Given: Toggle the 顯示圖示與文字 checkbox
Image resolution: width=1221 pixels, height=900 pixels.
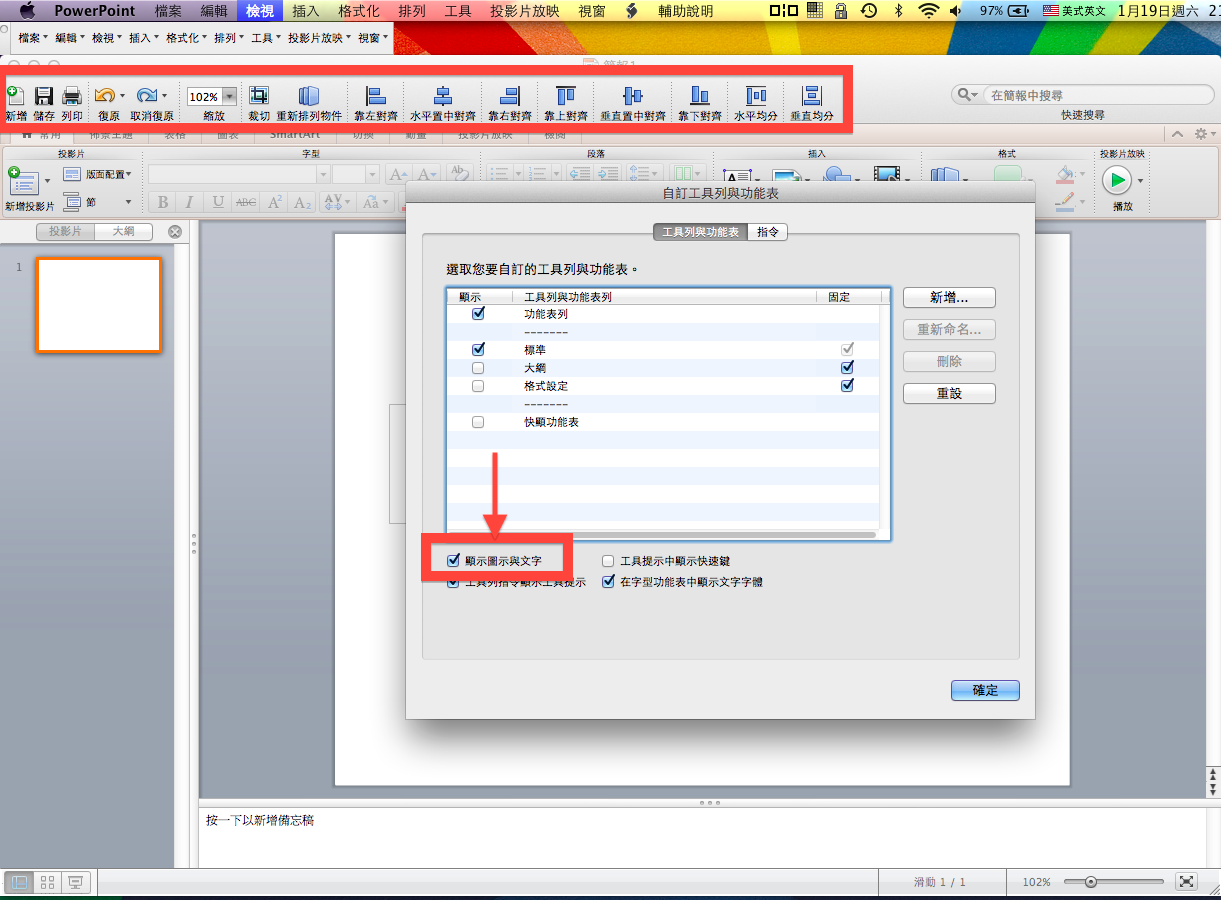Looking at the screenshot, I should point(454,562).
